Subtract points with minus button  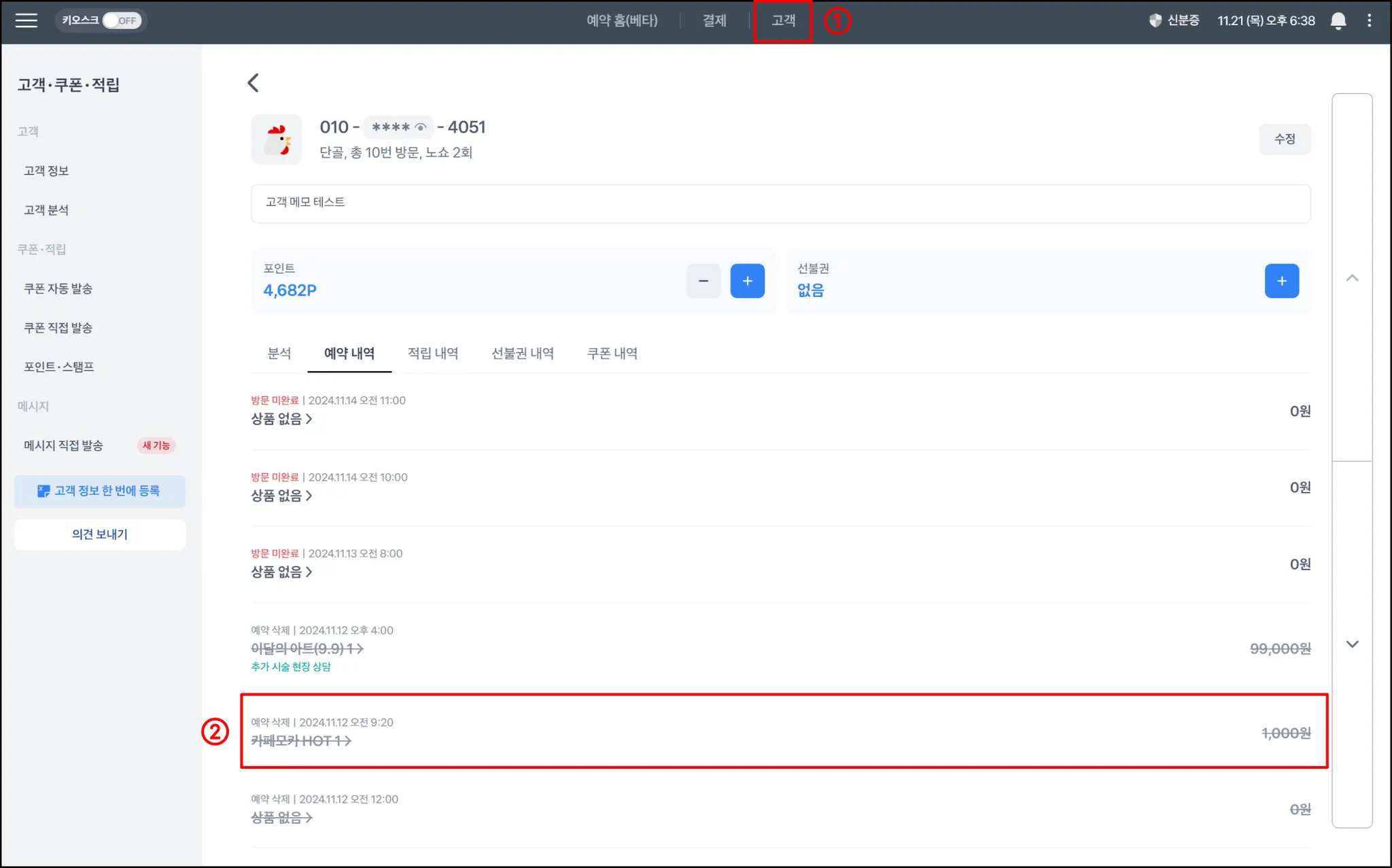click(703, 281)
